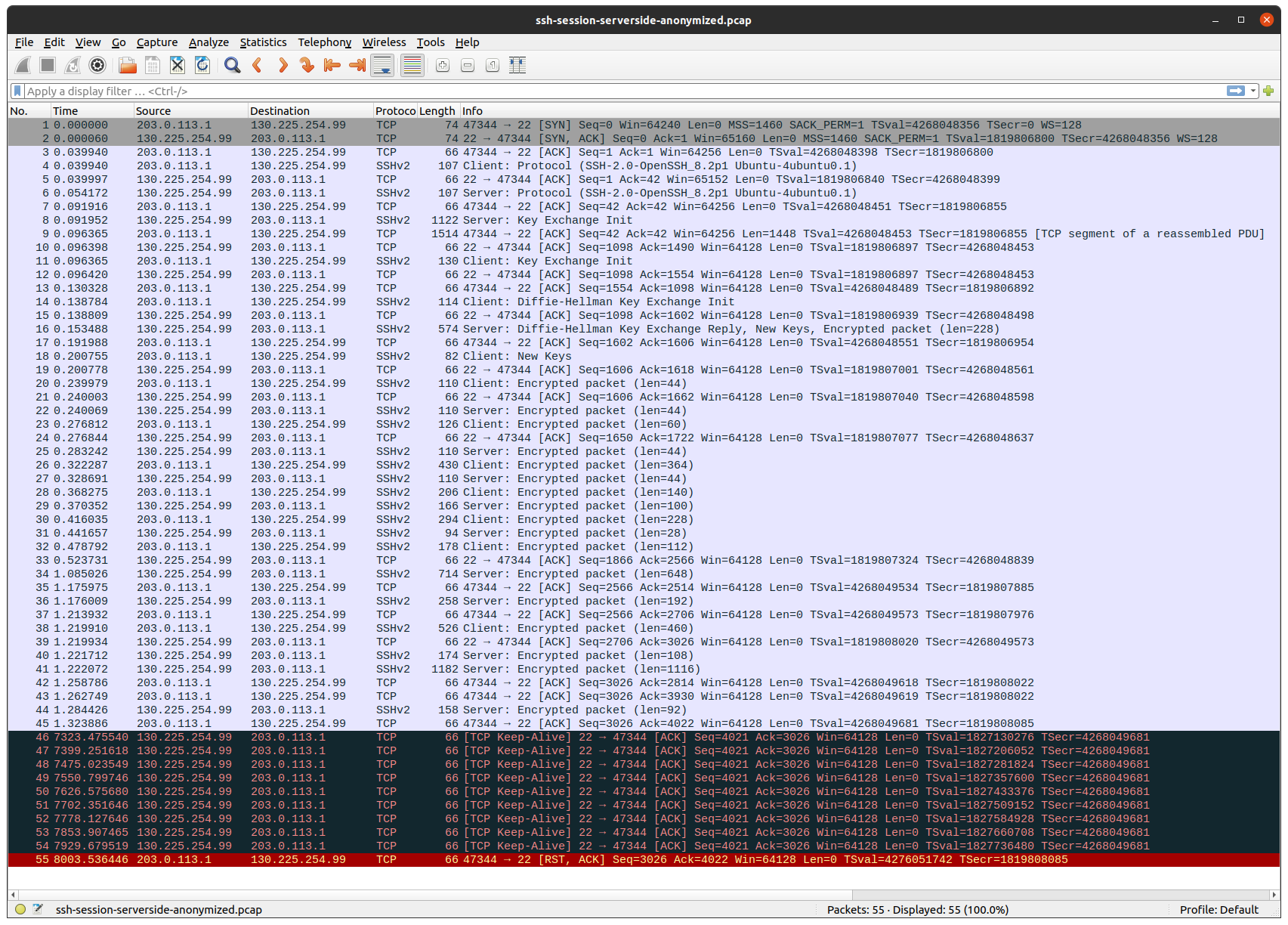Go to specified packet icon
The image size is (1288, 925).
307,66
